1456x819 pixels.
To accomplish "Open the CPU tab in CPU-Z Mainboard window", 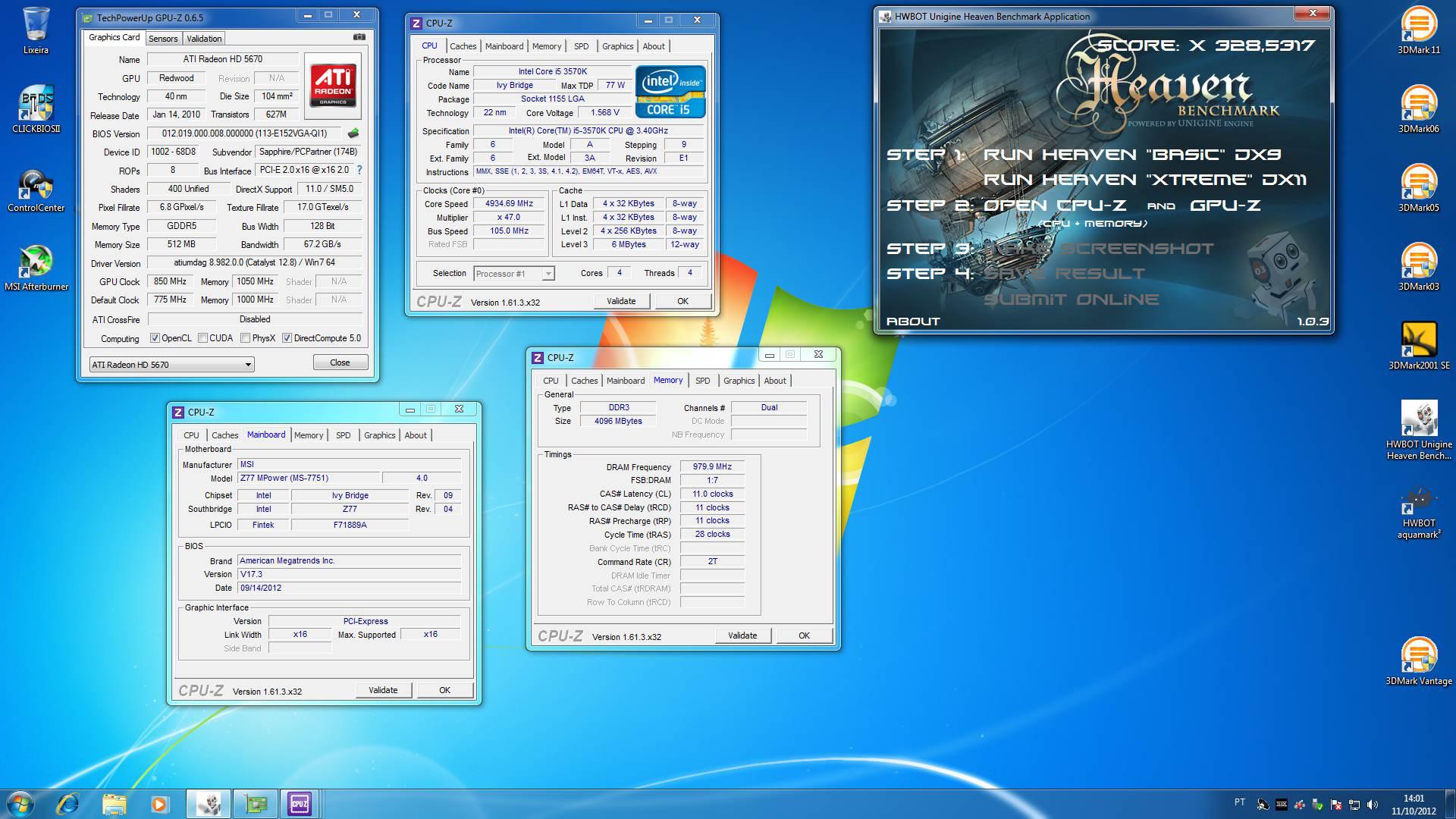I will tap(191, 435).
